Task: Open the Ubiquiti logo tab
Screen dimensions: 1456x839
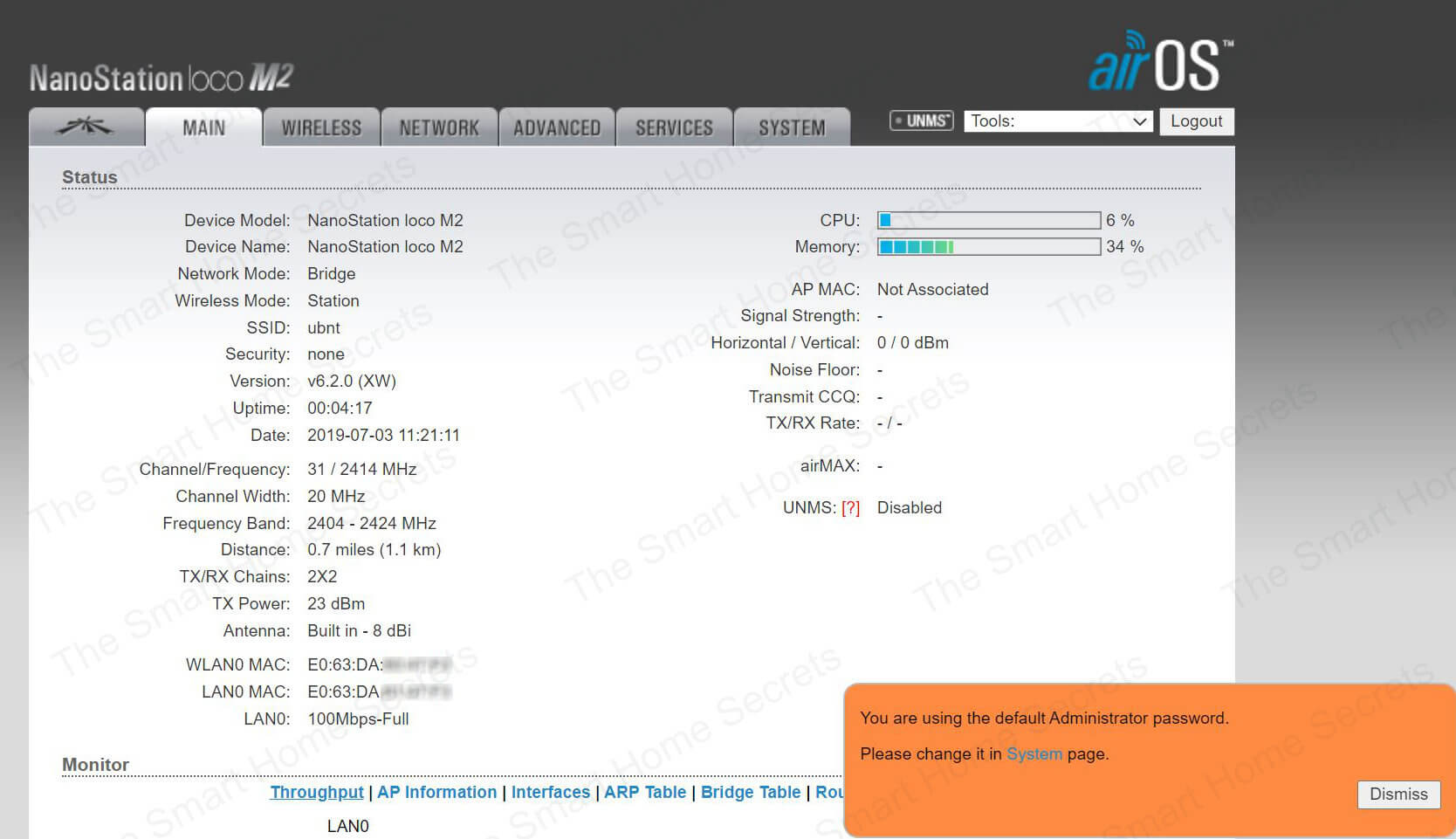Action: [86, 127]
